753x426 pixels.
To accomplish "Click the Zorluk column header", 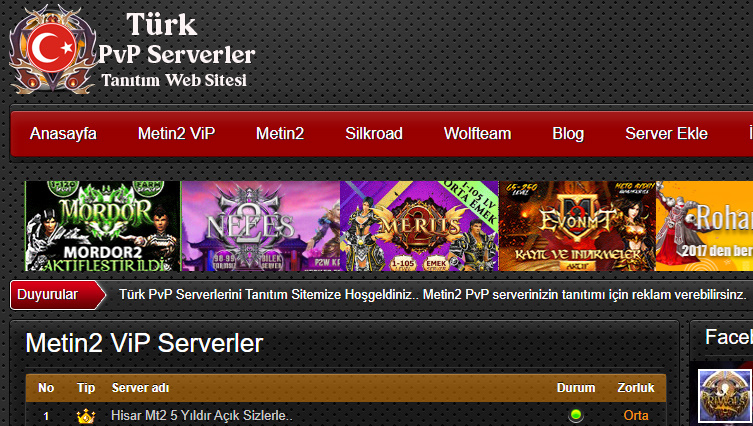I will click(636, 388).
